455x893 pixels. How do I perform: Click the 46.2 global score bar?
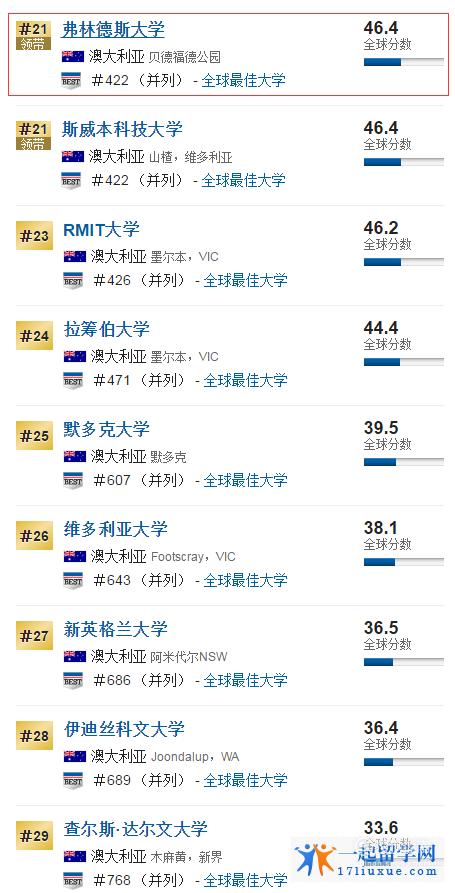[404, 262]
